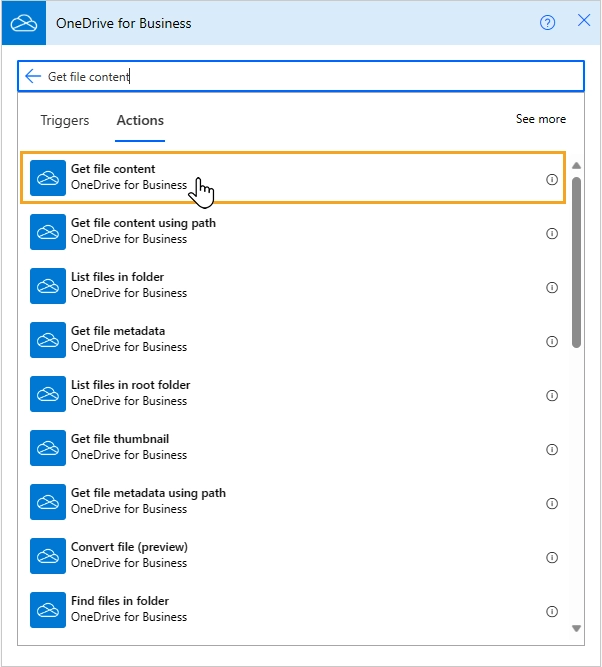Click the cloud icon for Get file content using path
Screen dimensions: 602x667
pos(48,232)
